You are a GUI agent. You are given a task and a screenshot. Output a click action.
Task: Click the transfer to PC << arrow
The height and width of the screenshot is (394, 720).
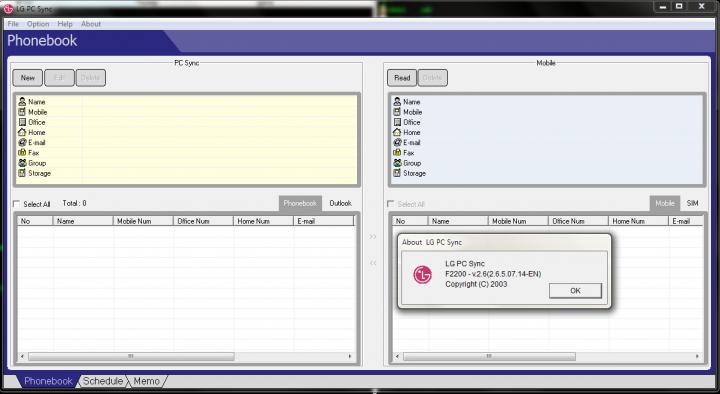(373, 263)
